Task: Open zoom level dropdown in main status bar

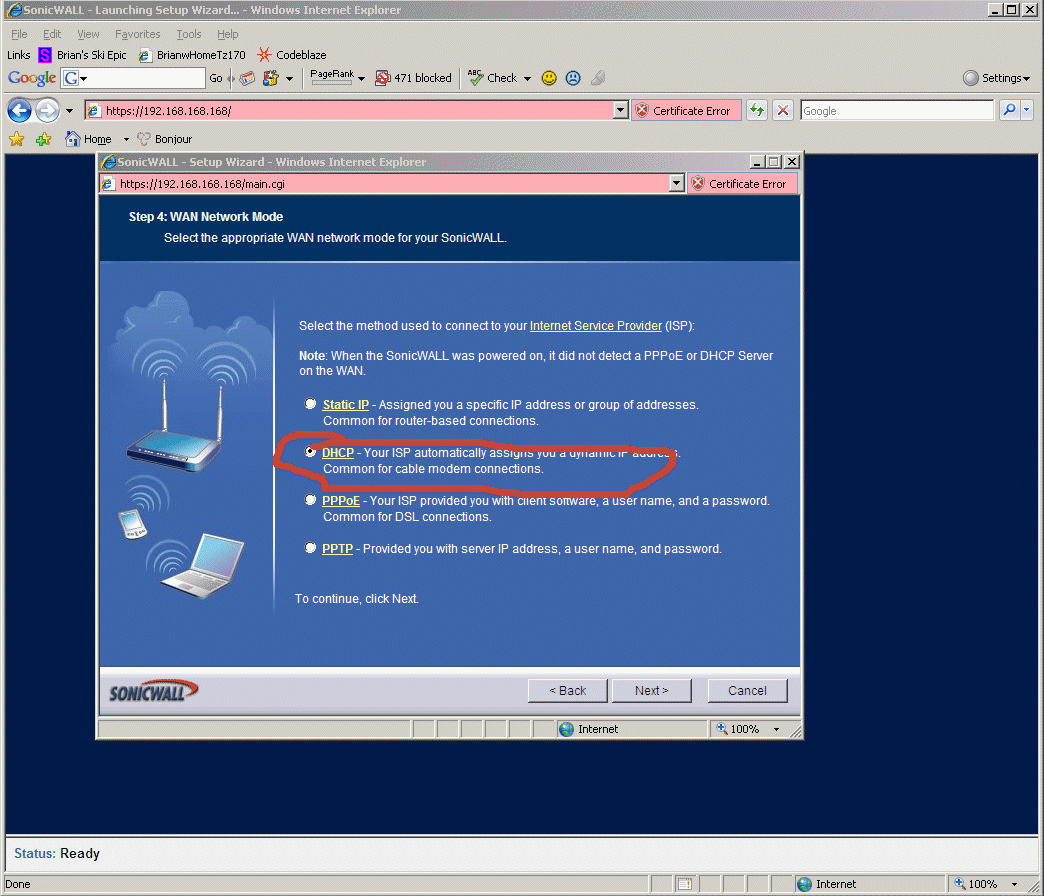Action: (1014, 885)
